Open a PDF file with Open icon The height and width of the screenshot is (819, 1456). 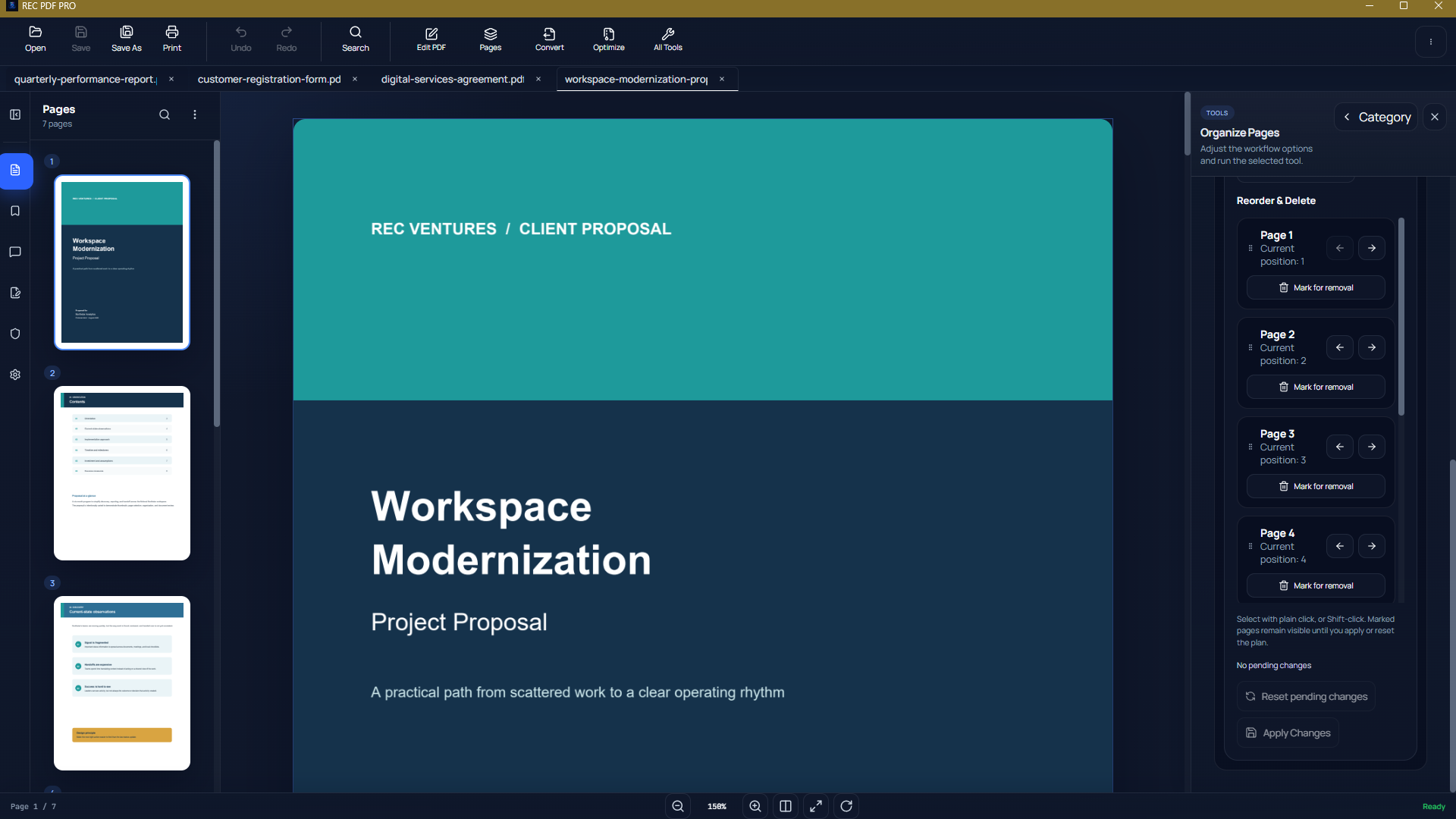[x=35, y=39]
